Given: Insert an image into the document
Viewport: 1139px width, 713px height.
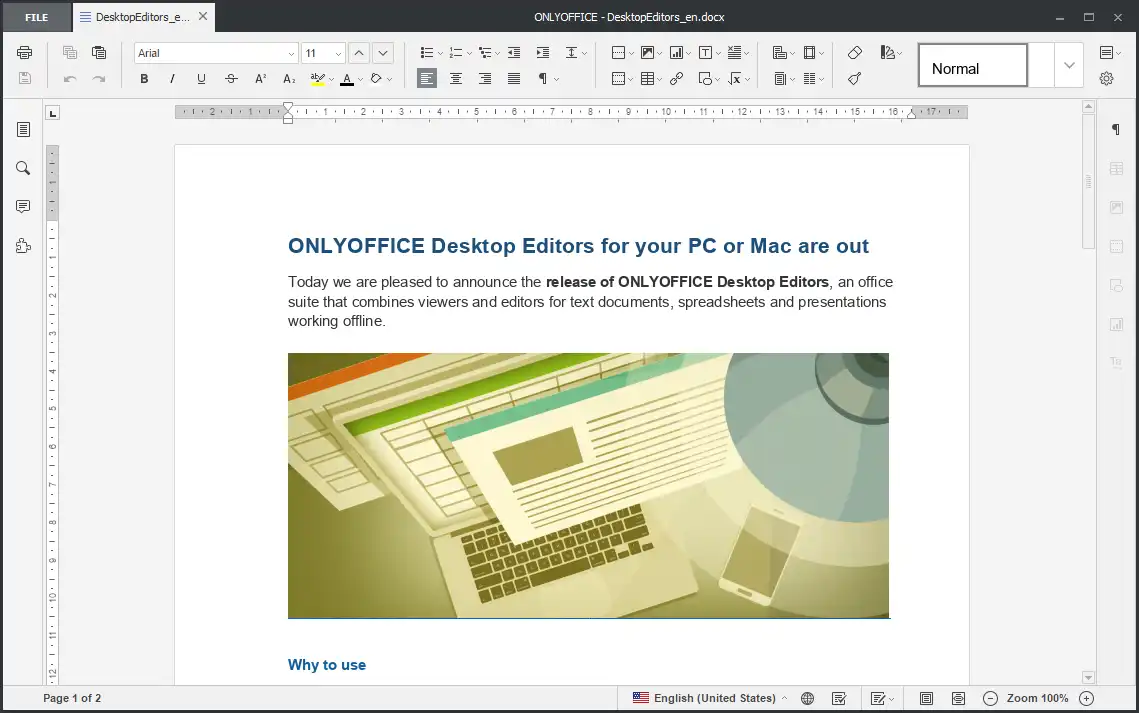Looking at the screenshot, I should coord(647,52).
